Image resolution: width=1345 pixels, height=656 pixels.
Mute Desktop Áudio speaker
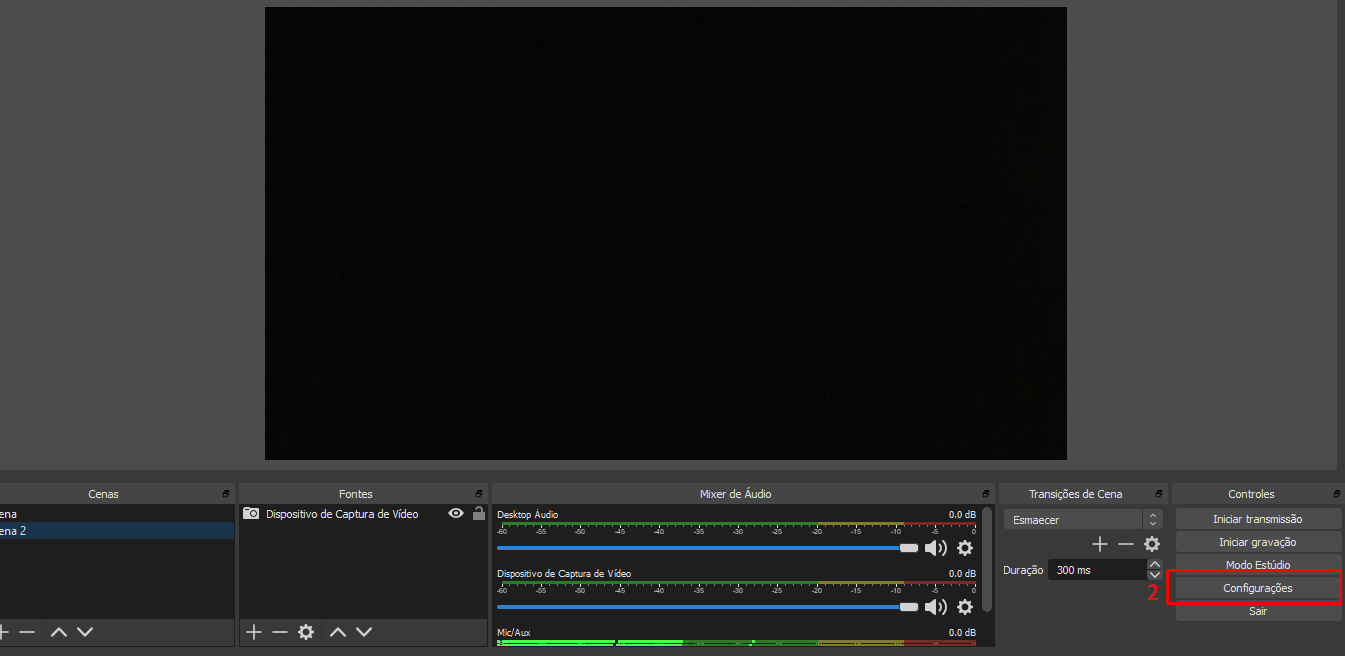936,548
